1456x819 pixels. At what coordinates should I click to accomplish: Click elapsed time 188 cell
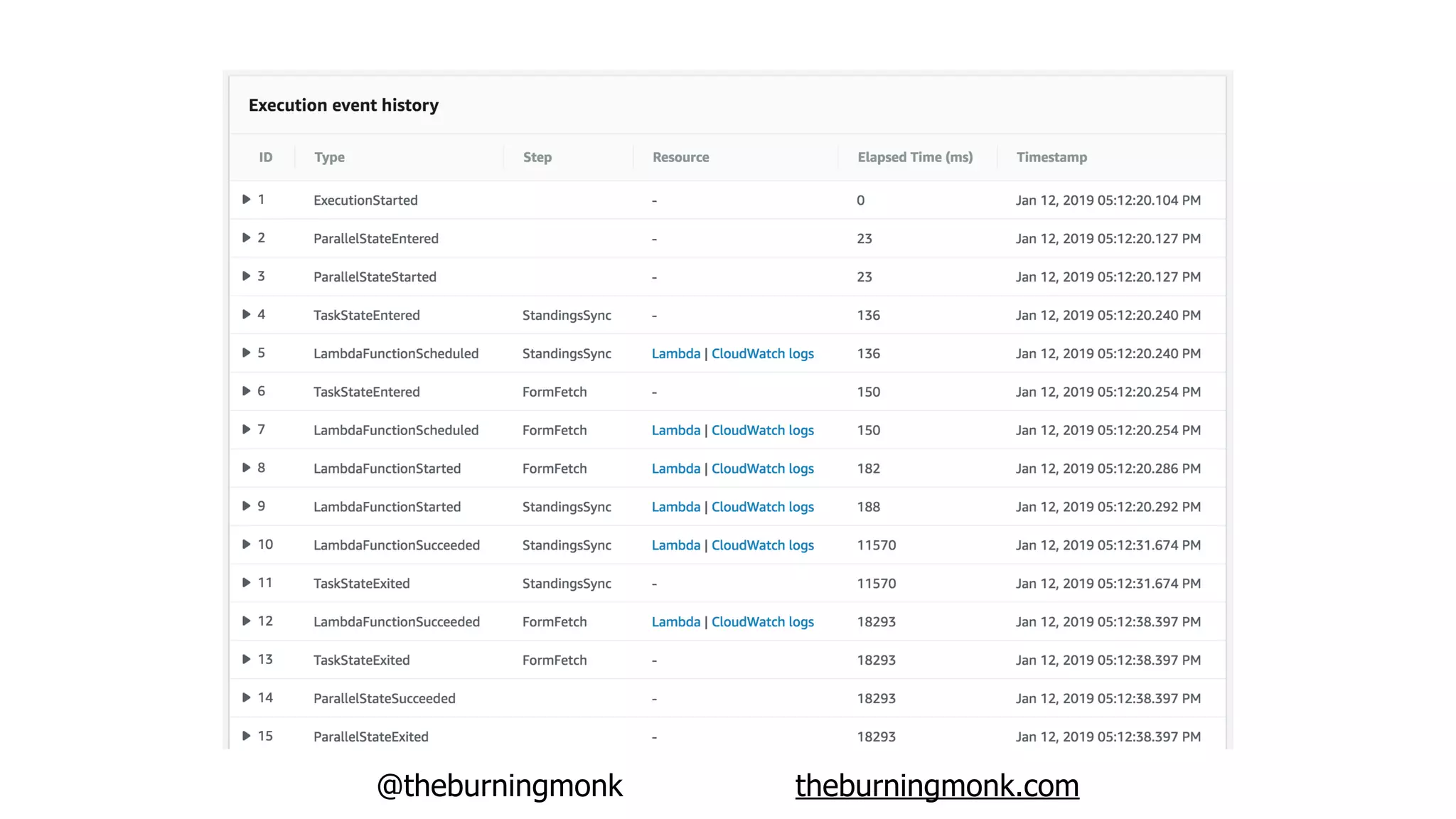tap(869, 507)
